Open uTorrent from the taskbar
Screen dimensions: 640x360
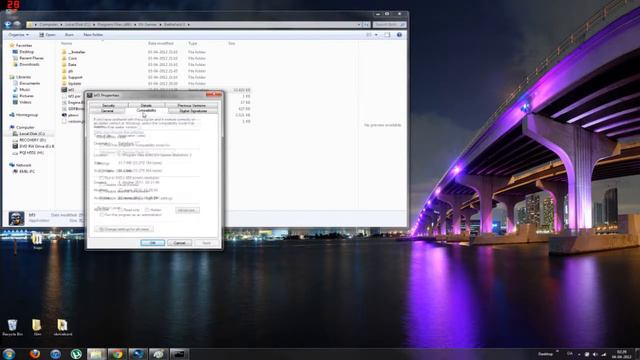tap(76, 353)
